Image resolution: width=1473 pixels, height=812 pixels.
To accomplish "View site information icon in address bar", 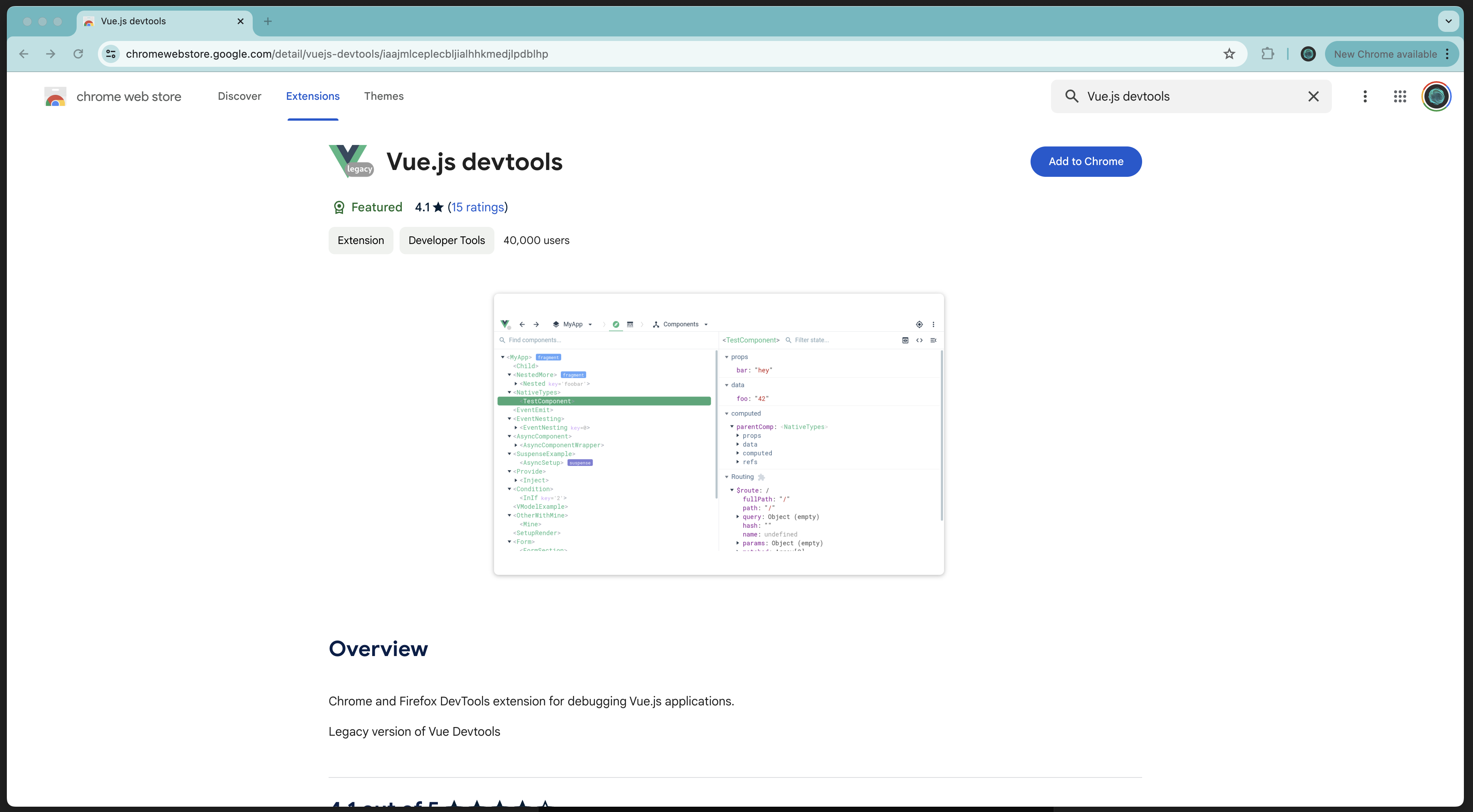I will (x=111, y=54).
